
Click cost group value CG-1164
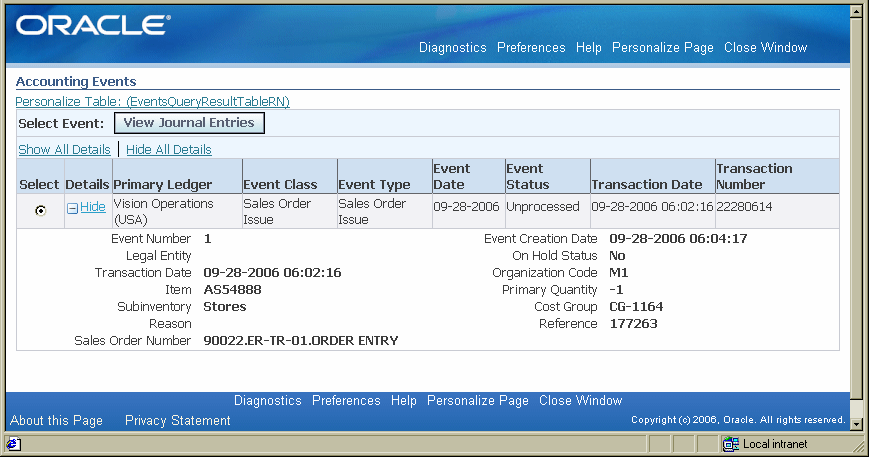(x=636, y=307)
